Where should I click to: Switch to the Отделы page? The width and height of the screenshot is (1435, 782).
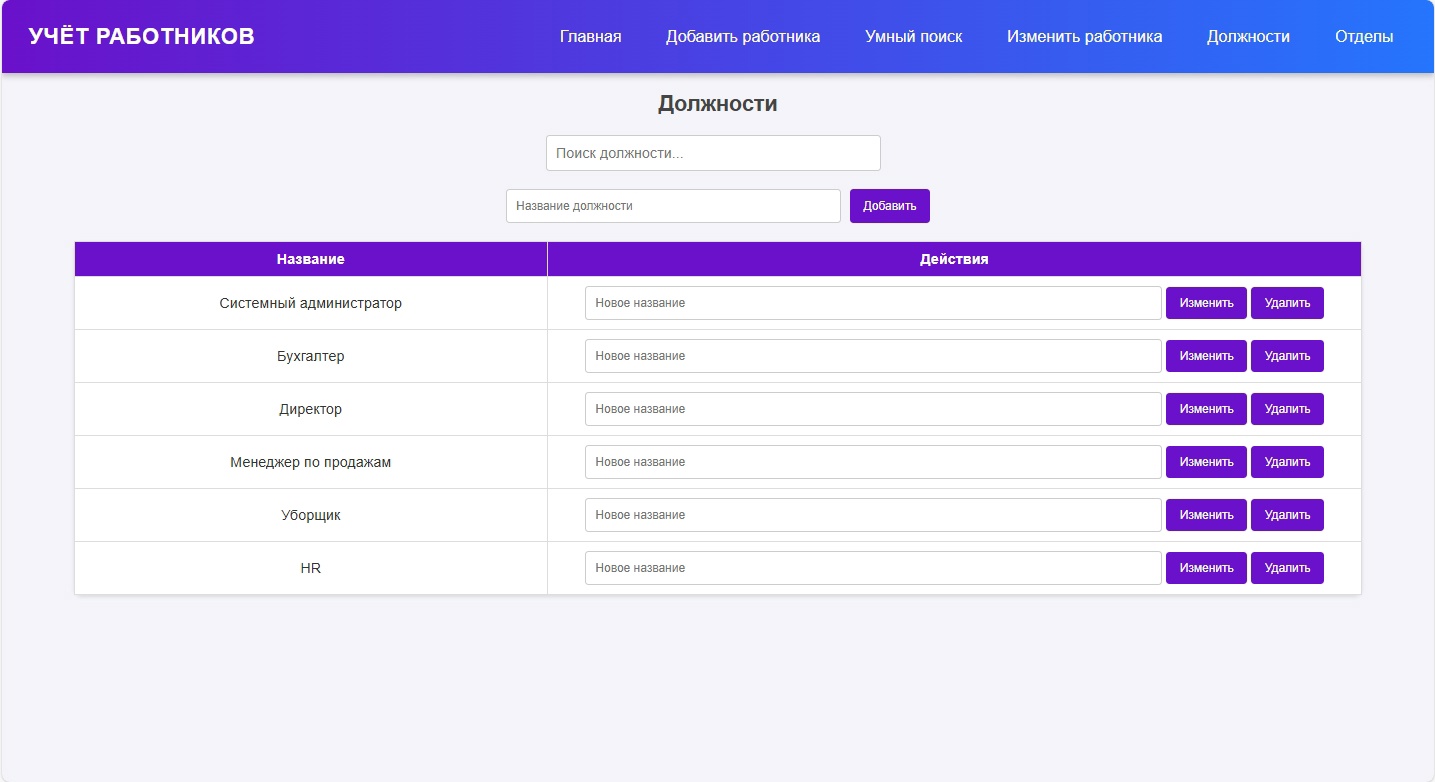(x=1364, y=37)
